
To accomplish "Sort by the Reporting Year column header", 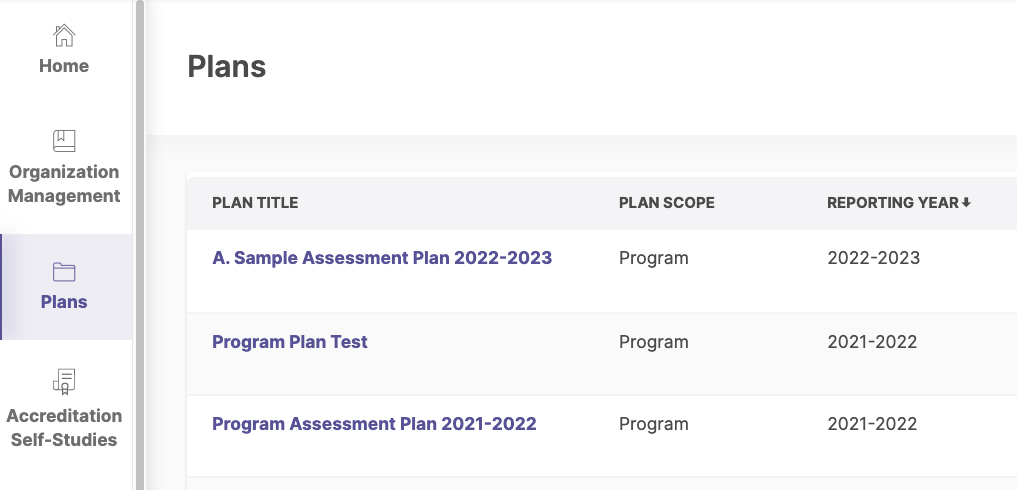I will pos(893,202).
